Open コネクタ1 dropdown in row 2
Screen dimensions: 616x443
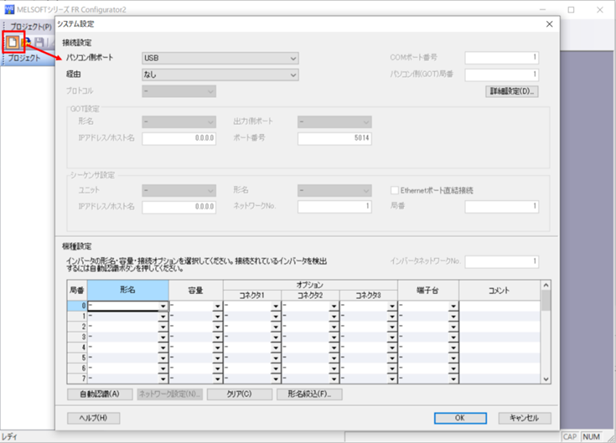(276, 327)
